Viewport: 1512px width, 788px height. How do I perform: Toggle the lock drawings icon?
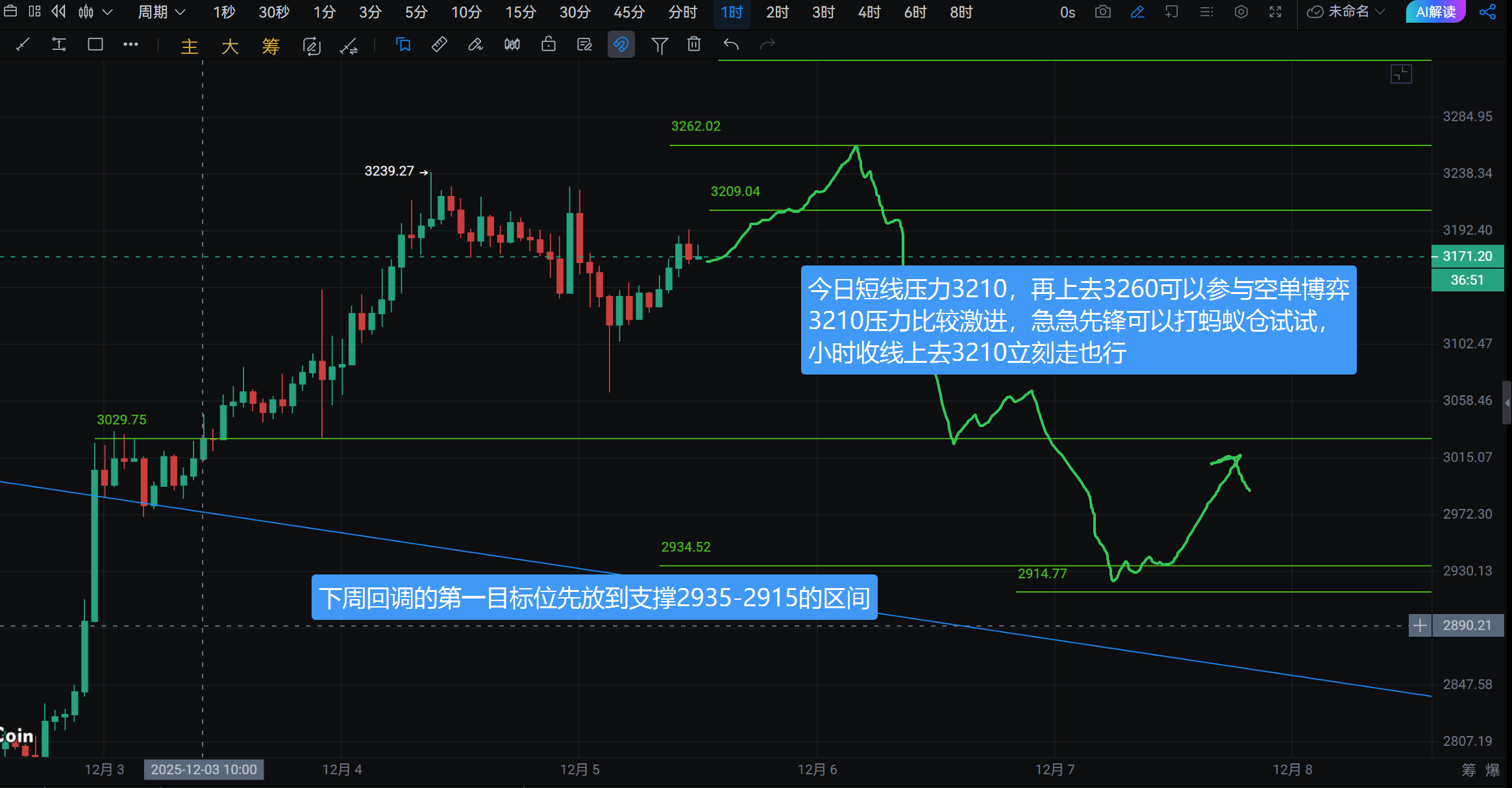[549, 45]
